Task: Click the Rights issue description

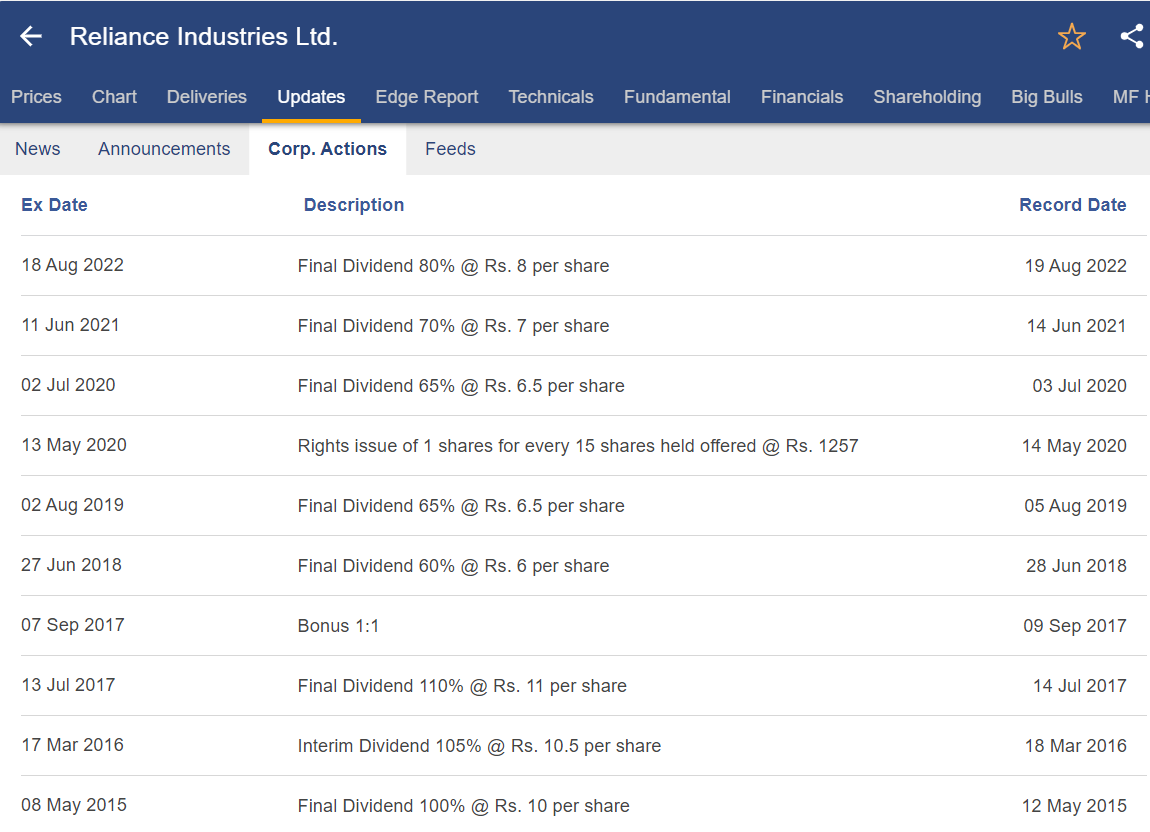Action: click(578, 446)
